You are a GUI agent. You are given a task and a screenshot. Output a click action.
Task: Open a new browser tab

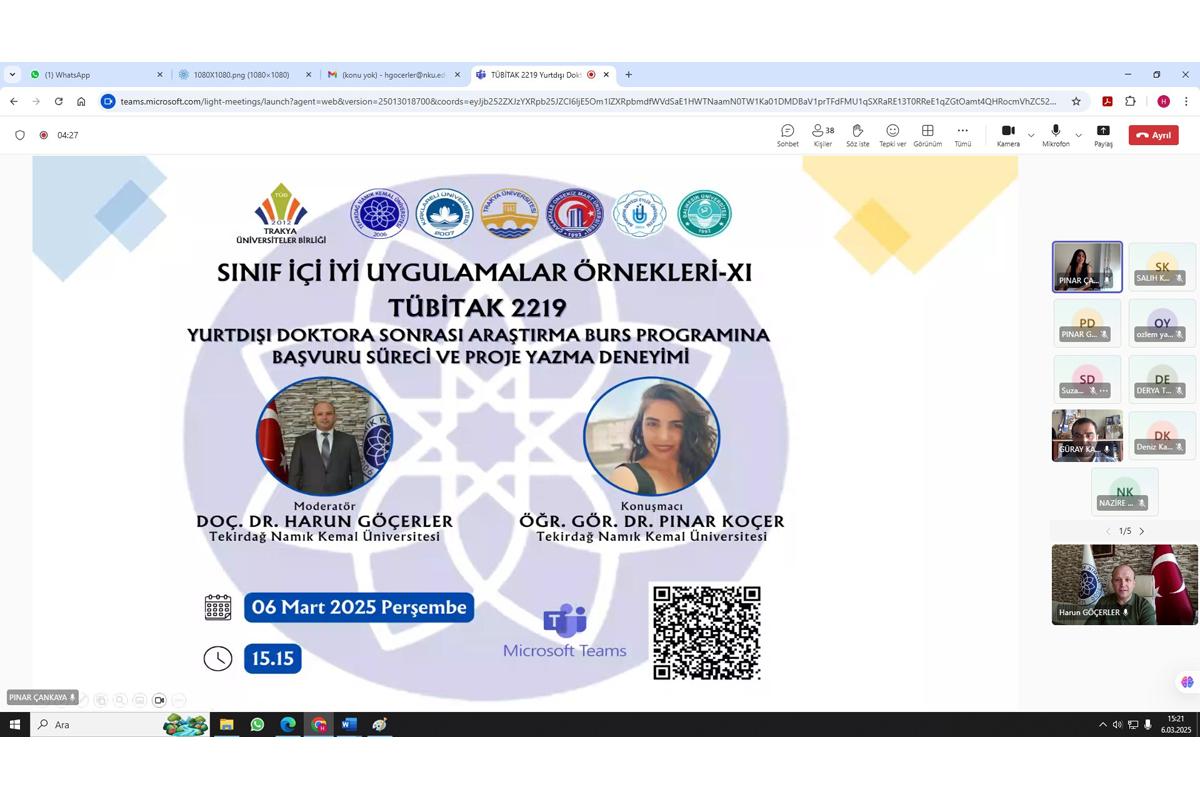click(628, 75)
